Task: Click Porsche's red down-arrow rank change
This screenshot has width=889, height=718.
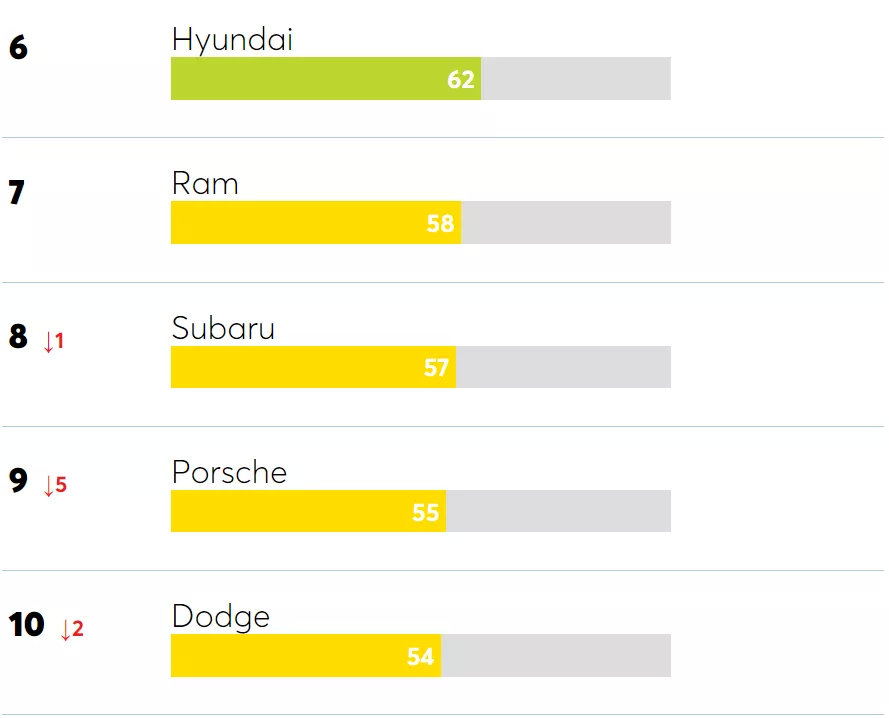Action: tap(55, 486)
